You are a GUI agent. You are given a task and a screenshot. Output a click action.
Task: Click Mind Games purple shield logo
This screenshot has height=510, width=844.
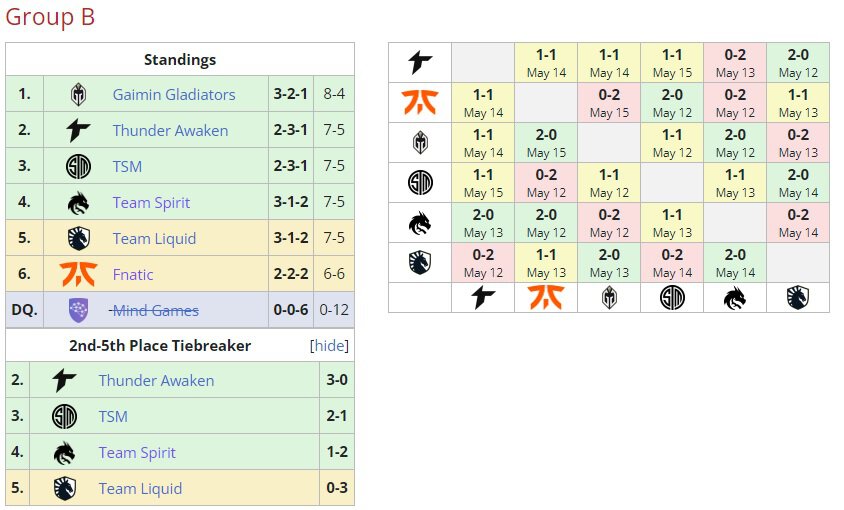[x=79, y=310]
